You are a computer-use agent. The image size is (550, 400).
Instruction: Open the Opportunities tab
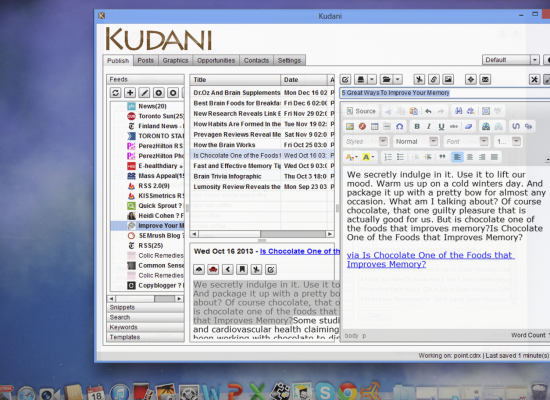[216, 60]
